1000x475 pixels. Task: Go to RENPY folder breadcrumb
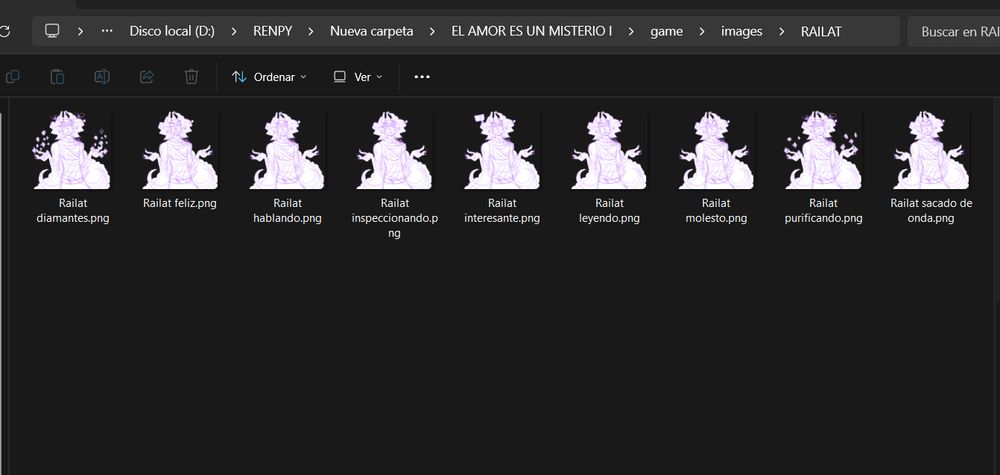pyautogui.click(x=272, y=31)
